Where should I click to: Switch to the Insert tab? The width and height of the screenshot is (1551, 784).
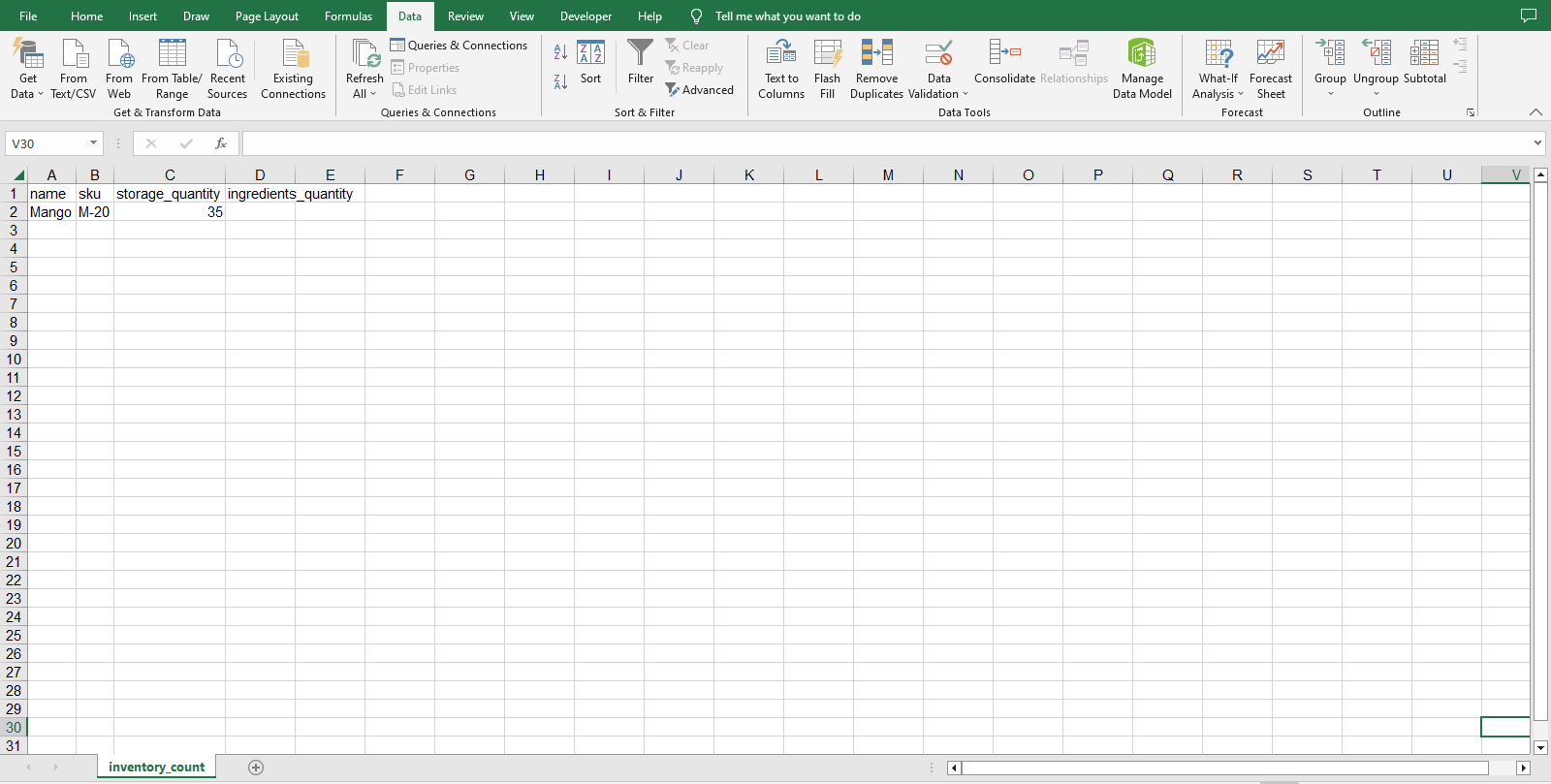coord(142,16)
